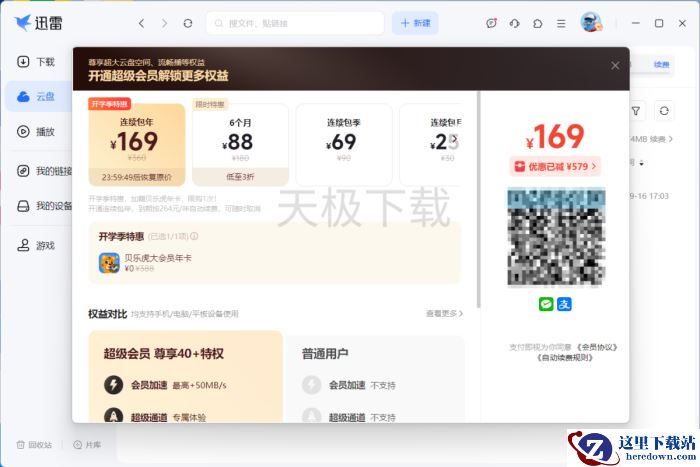The width and height of the screenshot is (700, 467).
Task: Click the filter funnel icon behind dialog
Action: pyautogui.click(x=636, y=111)
